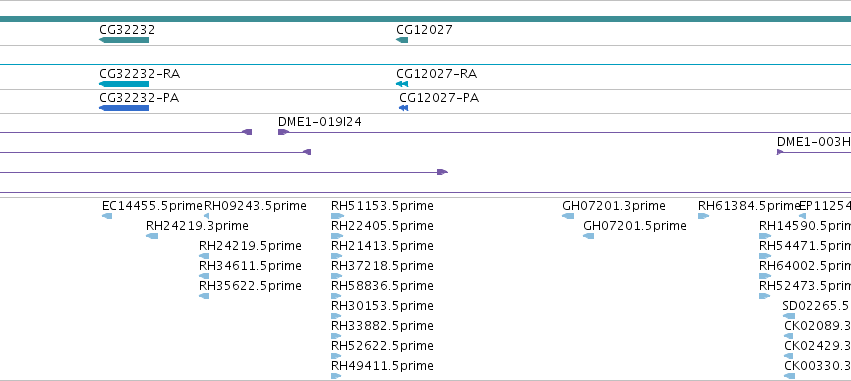Select the RH37218.5prime EST glyph

(336, 276)
